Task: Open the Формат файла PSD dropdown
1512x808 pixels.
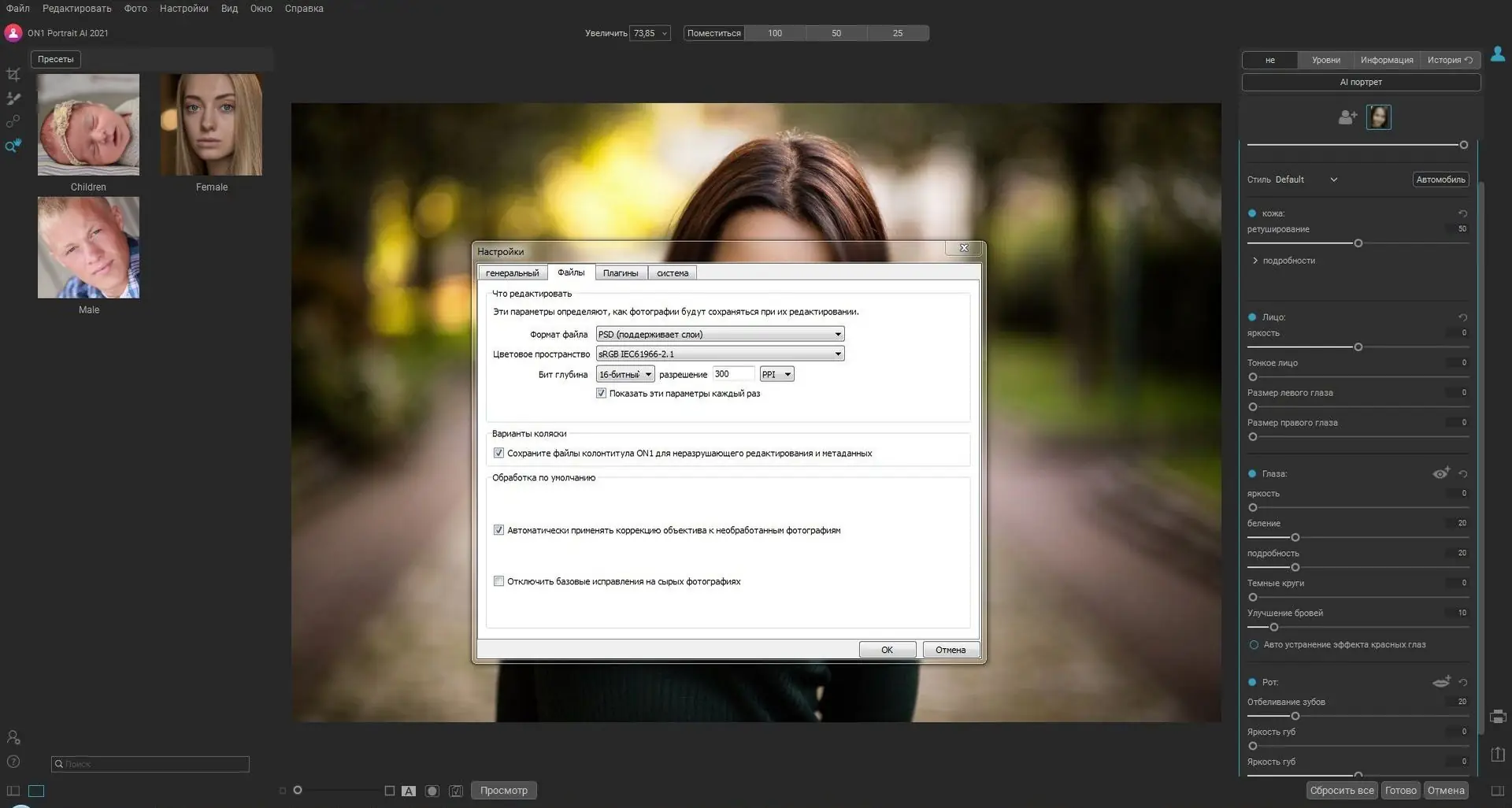Action: 720,334
